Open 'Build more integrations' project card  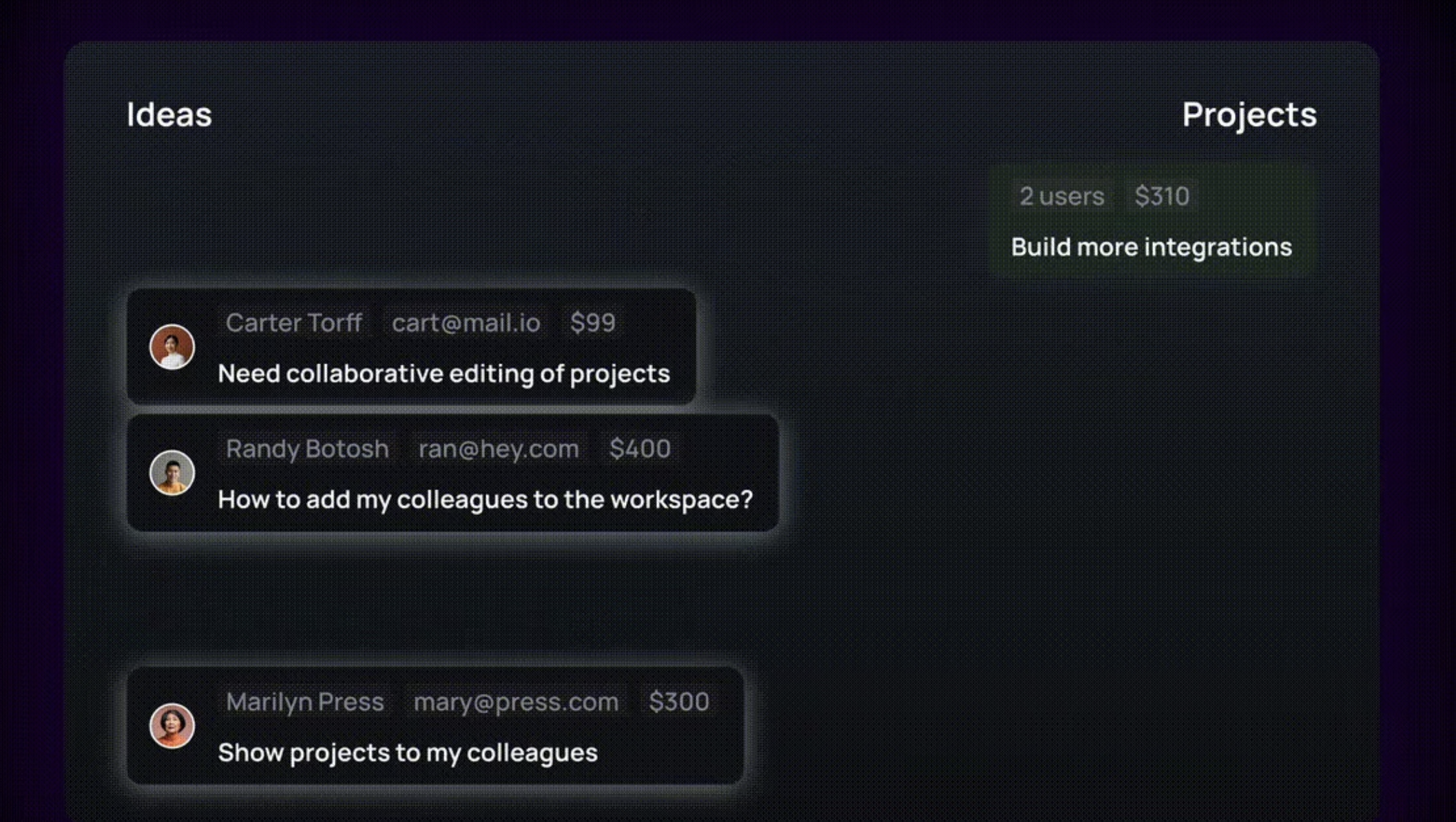click(x=1151, y=247)
